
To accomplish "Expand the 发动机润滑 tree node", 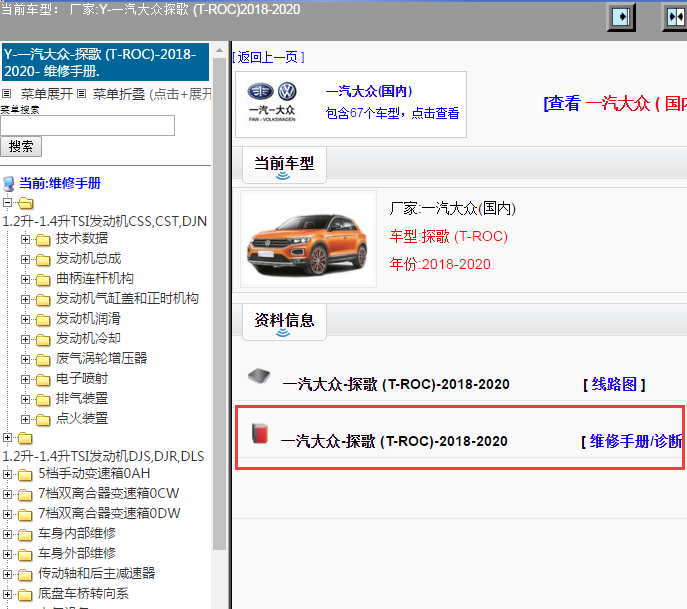I will click(25, 319).
